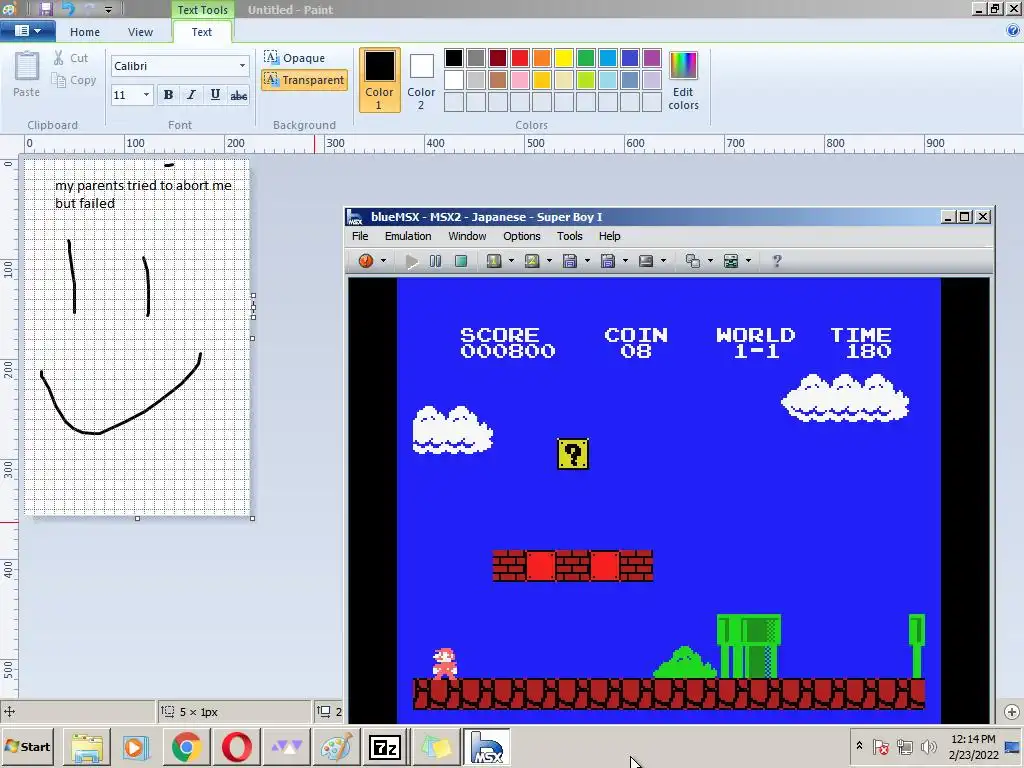Viewport: 1024px width, 768px height.
Task: Pick green color swatch in palette
Action: 586,58
